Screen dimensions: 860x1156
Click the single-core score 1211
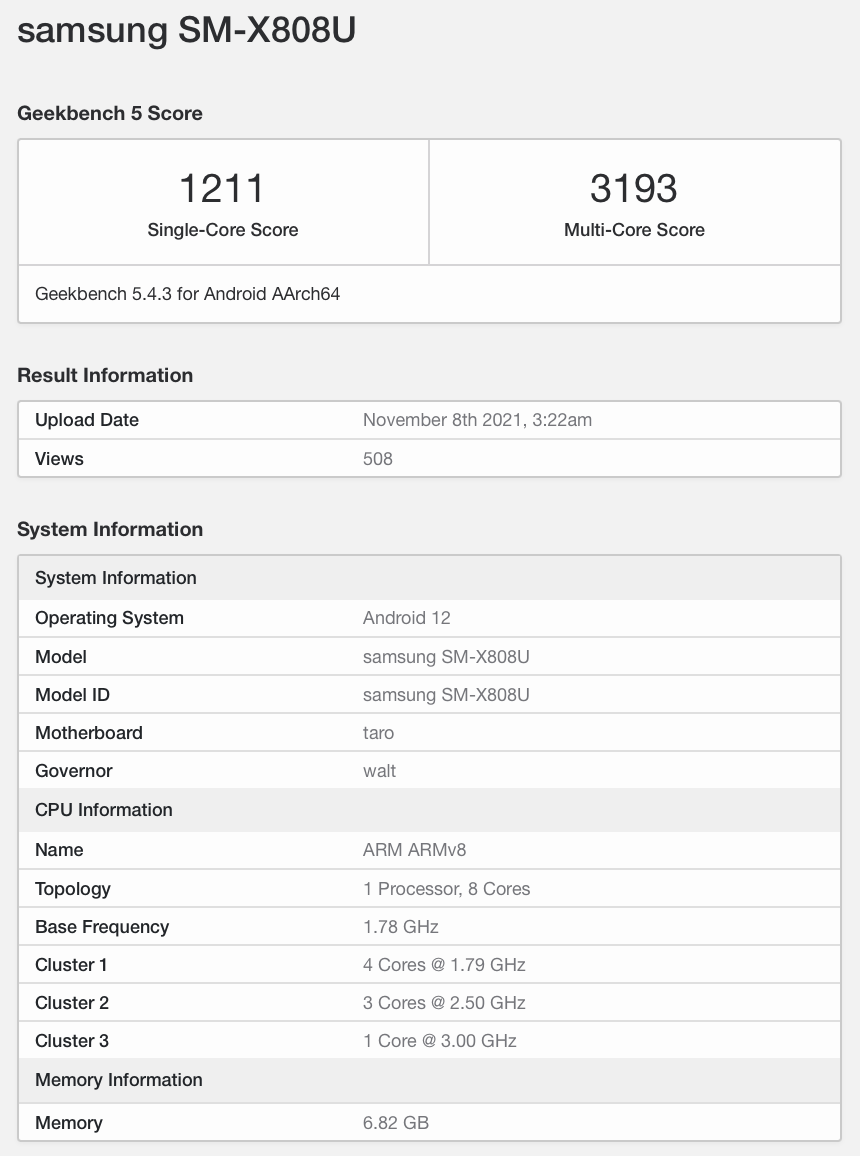222,188
